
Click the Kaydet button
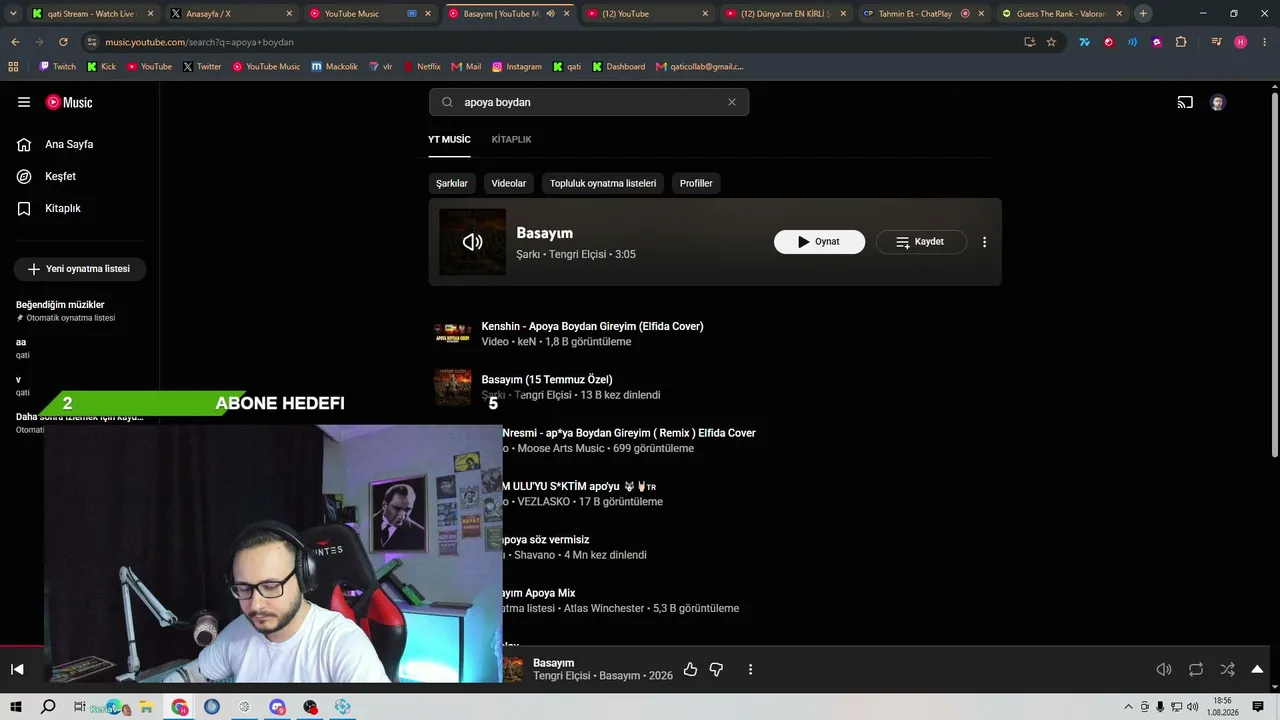(921, 242)
